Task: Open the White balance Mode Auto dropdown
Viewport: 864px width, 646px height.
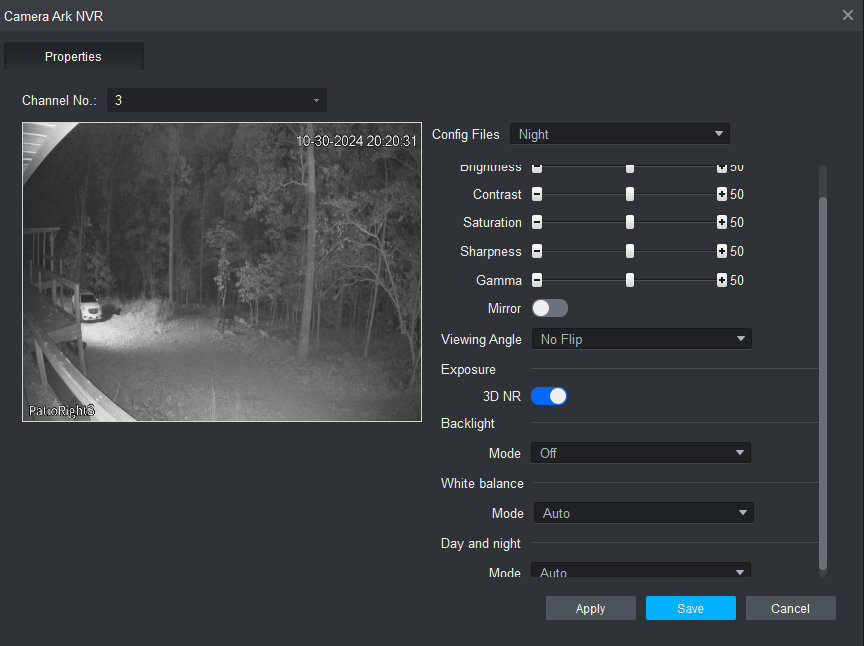Action: [644, 513]
